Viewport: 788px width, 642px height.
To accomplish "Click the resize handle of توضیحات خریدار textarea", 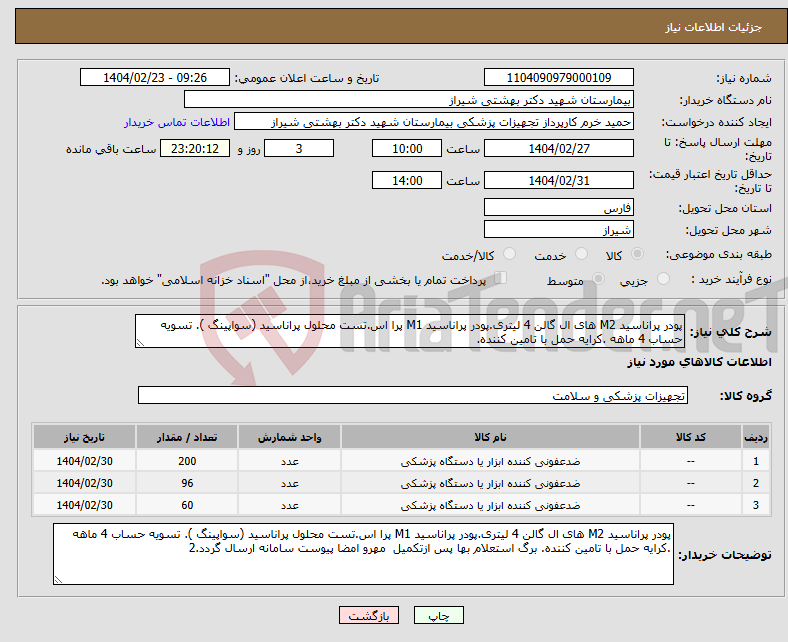I will pos(58,580).
